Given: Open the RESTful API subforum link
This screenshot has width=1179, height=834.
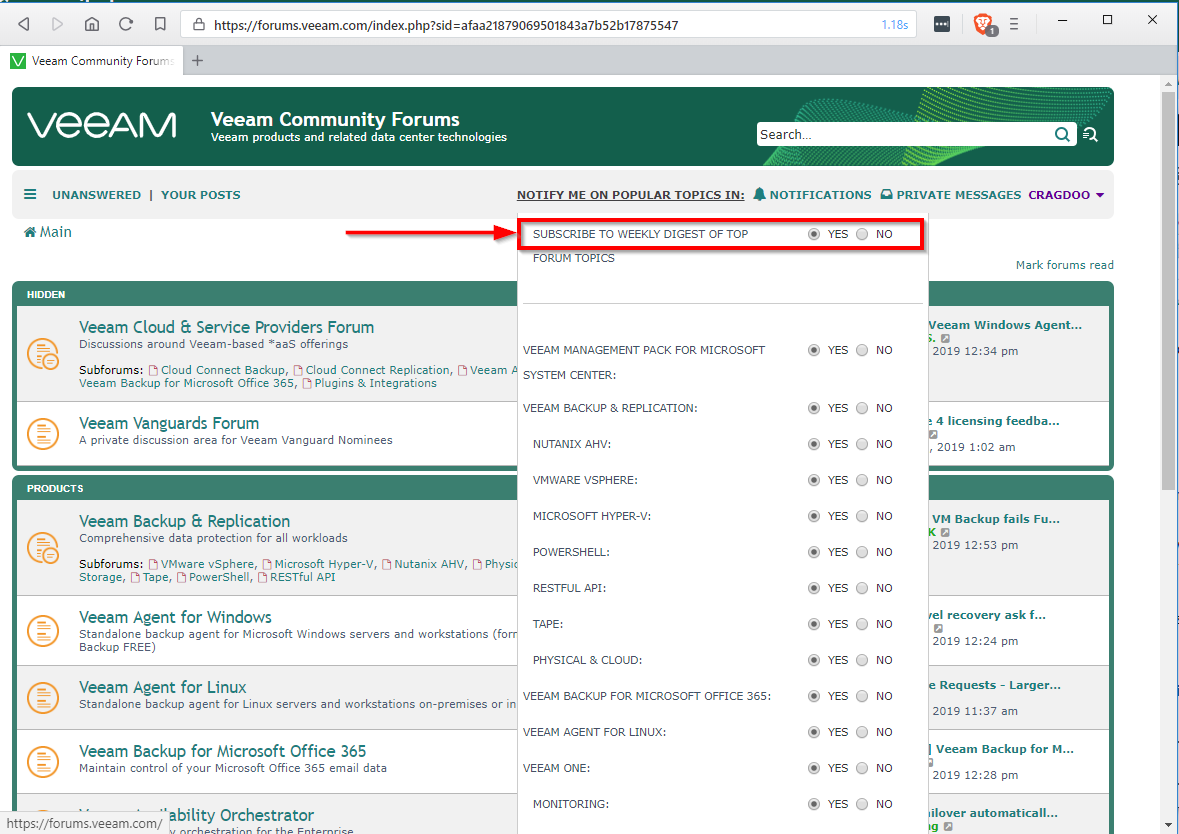Looking at the screenshot, I should (302, 578).
